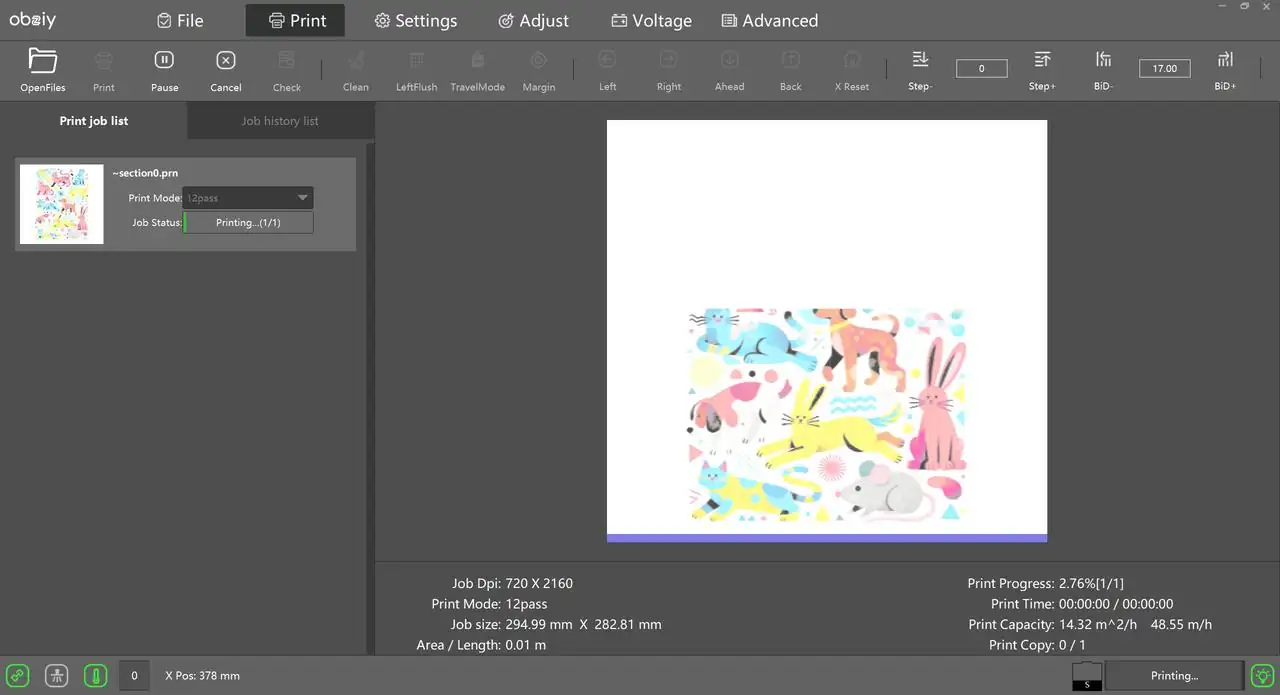Click the ink level S indicator

point(1087,676)
